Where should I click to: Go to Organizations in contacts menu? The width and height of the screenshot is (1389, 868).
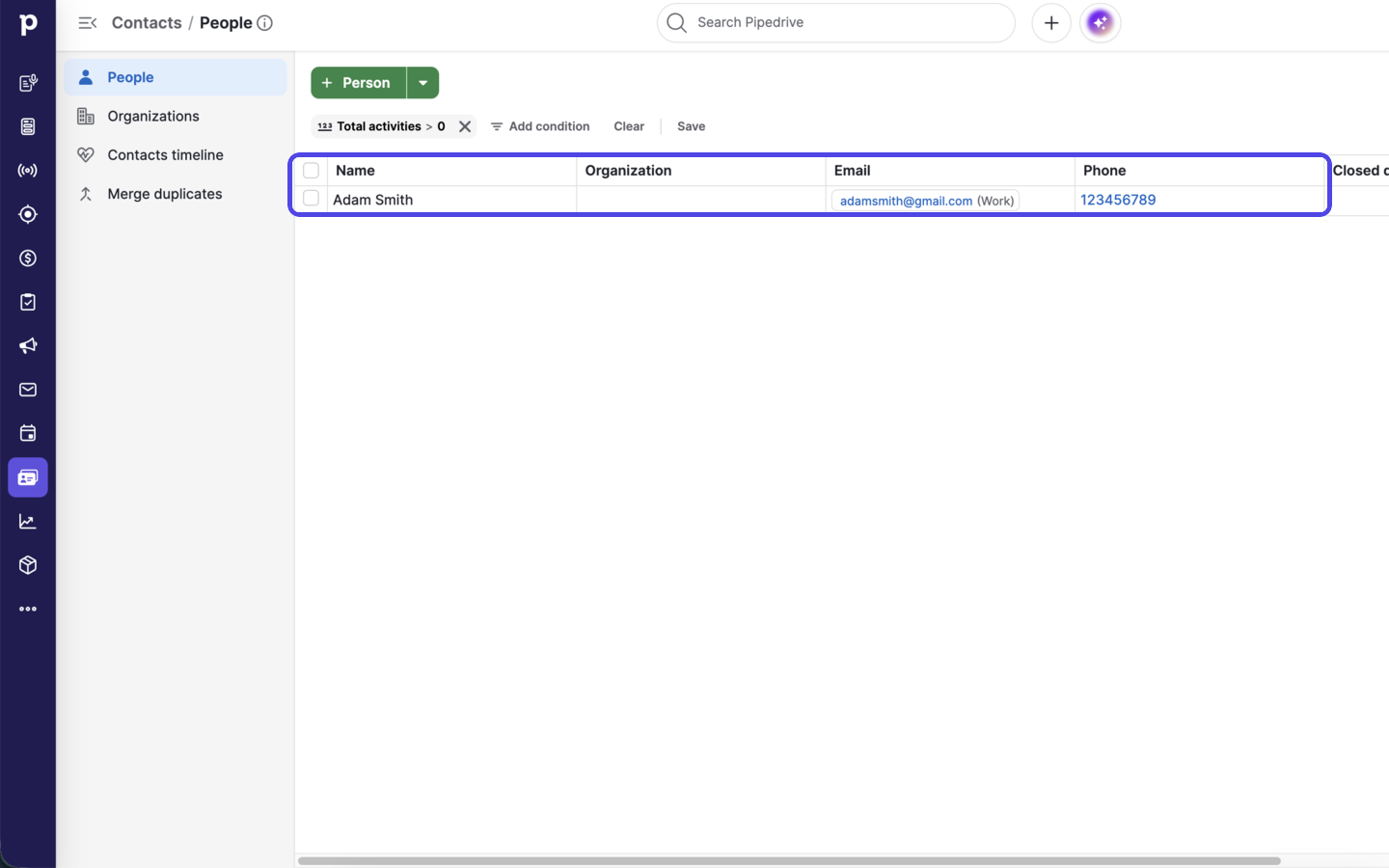coord(176,116)
